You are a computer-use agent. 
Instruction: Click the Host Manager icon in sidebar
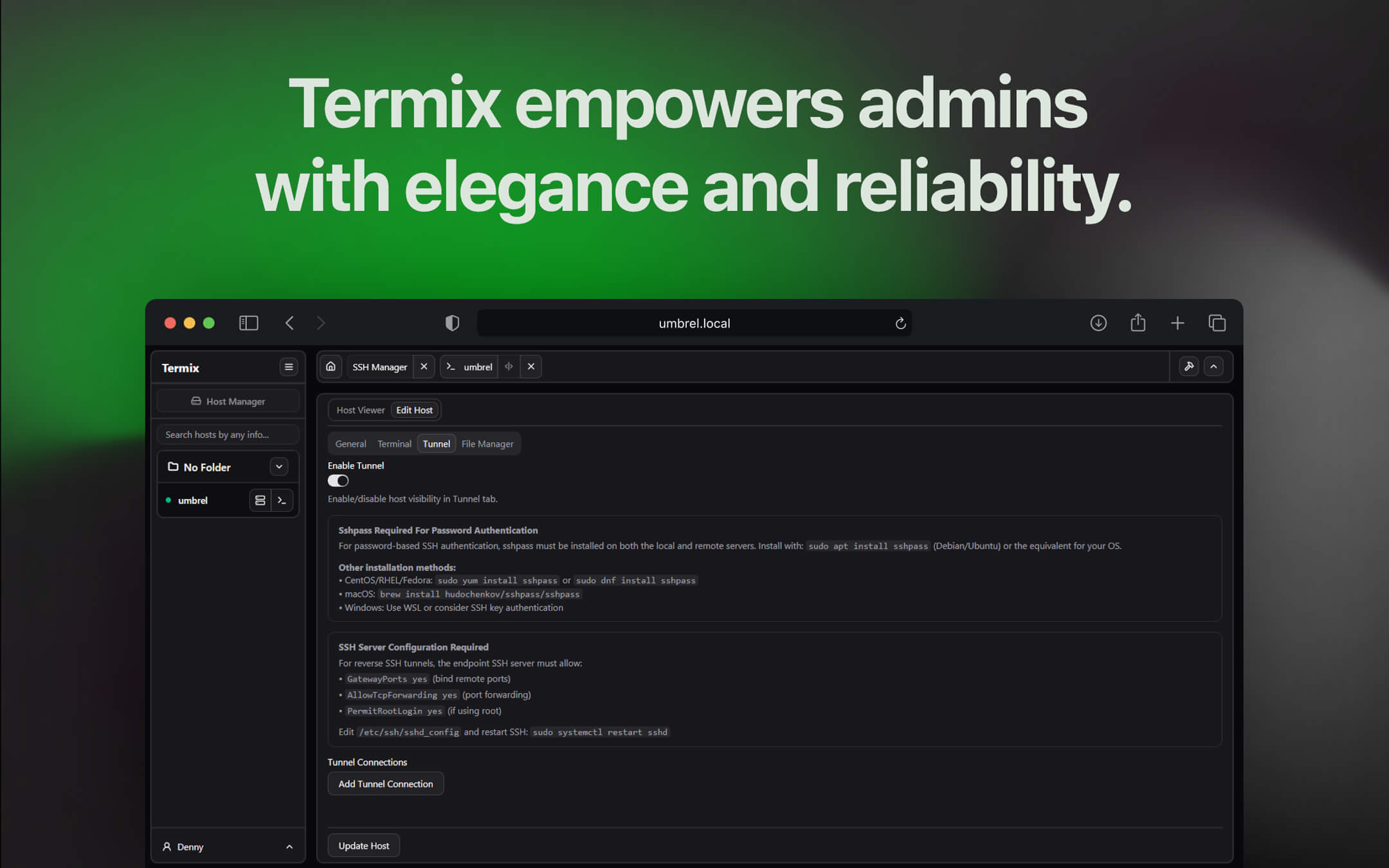coord(197,401)
